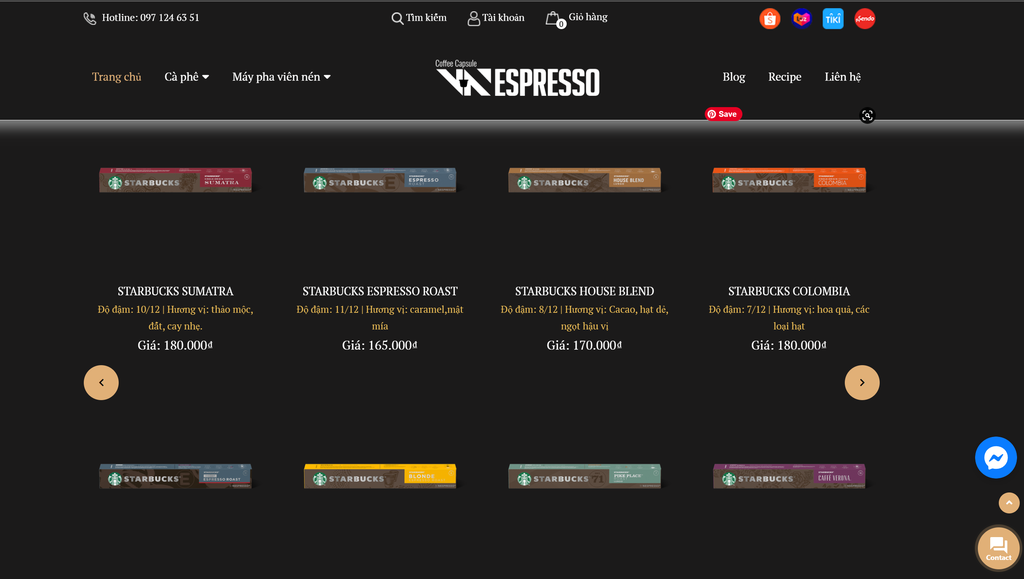Click the STARBUCKS COLOMBIA title
This screenshot has height=579, width=1024.
coord(789,291)
